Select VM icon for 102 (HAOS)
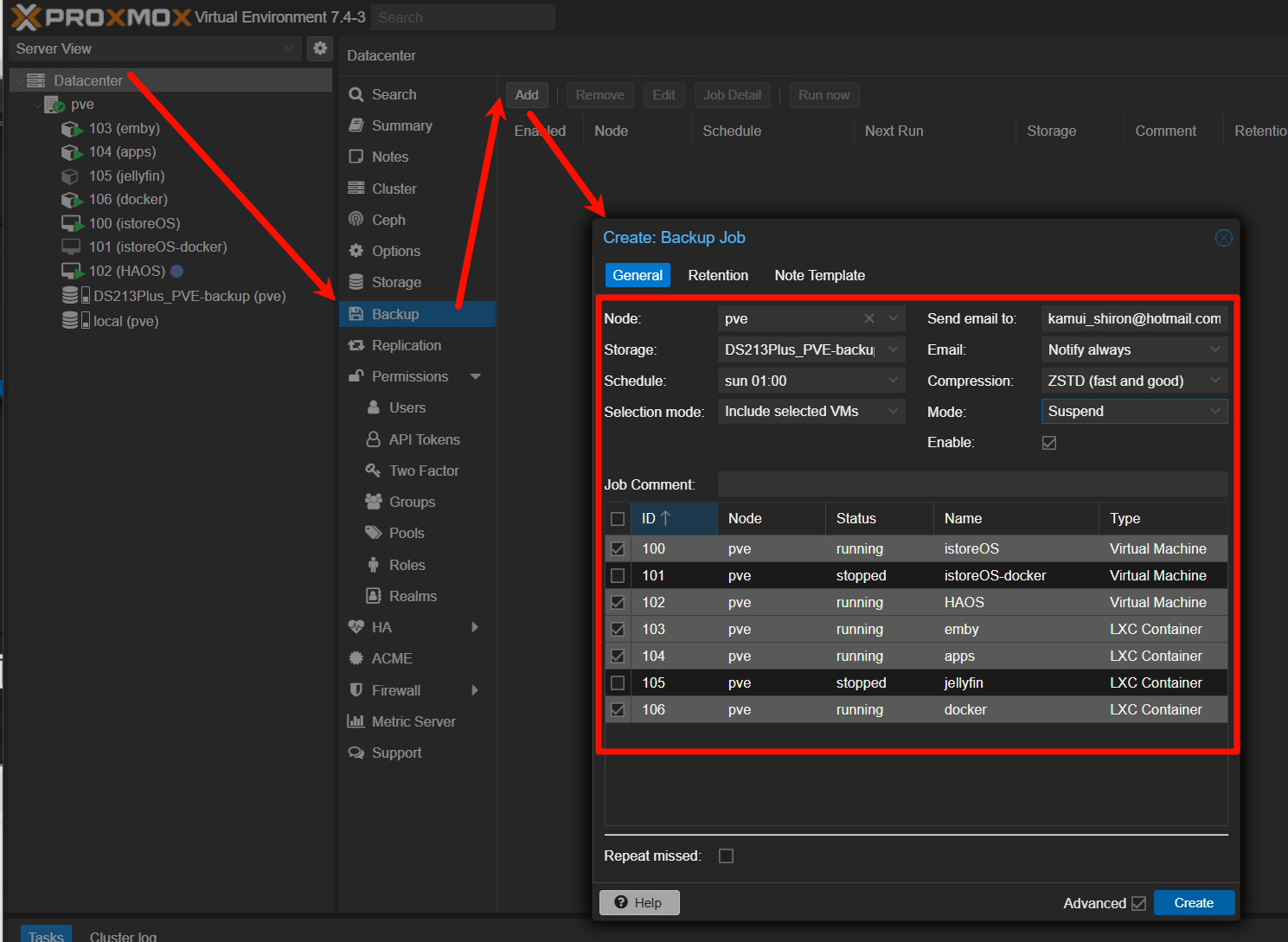This screenshot has height=942, width=1288. tap(72, 272)
